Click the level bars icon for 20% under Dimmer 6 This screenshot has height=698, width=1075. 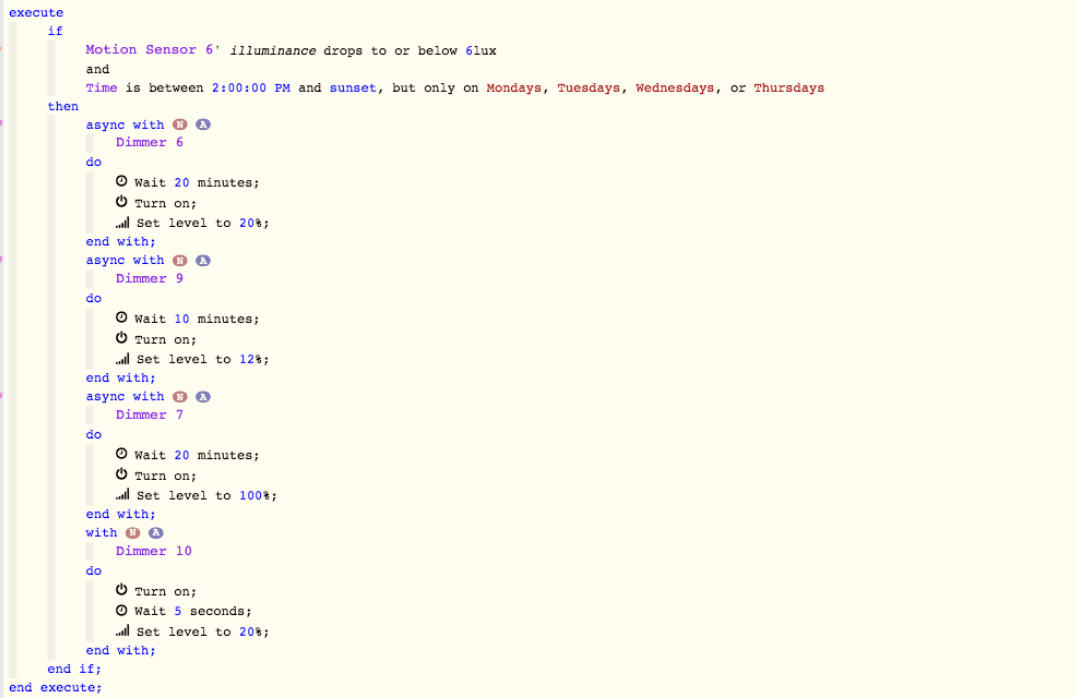click(x=123, y=222)
